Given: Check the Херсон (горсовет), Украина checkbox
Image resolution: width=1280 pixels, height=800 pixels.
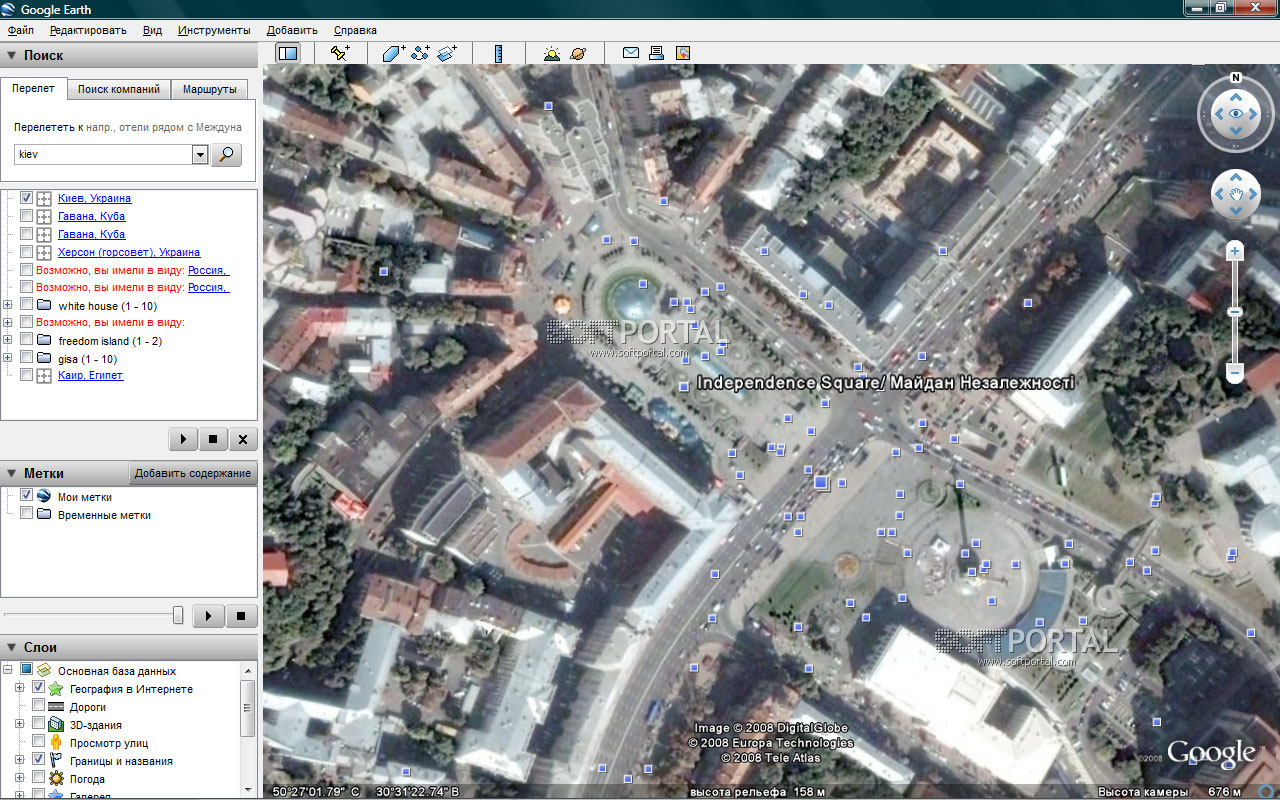Looking at the screenshot, I should pyautogui.click(x=27, y=252).
